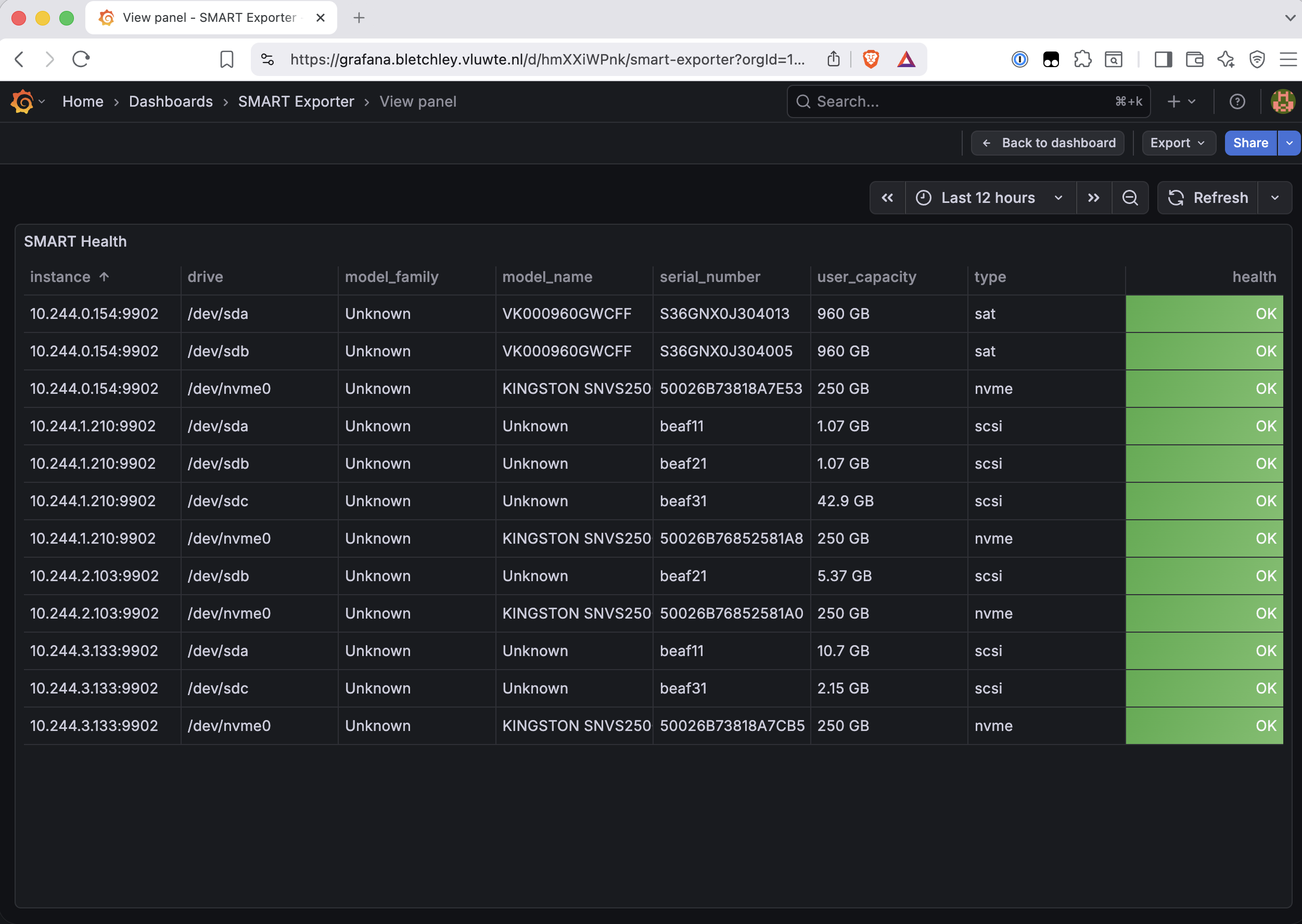The height and width of the screenshot is (924, 1302).
Task: Click the SMART Health panel title
Action: click(75, 241)
